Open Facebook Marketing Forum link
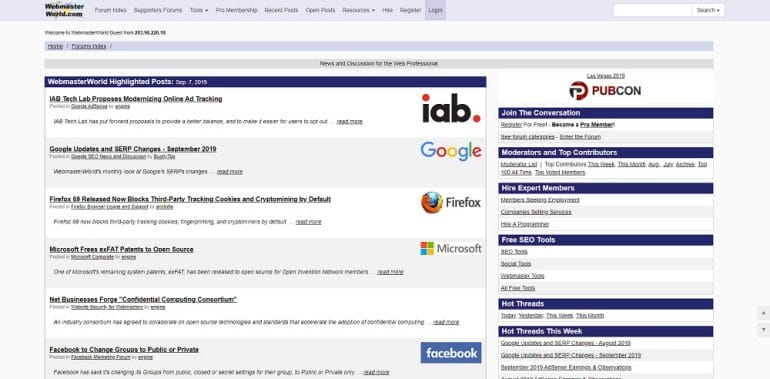The height and width of the screenshot is (379, 770). tap(101, 357)
